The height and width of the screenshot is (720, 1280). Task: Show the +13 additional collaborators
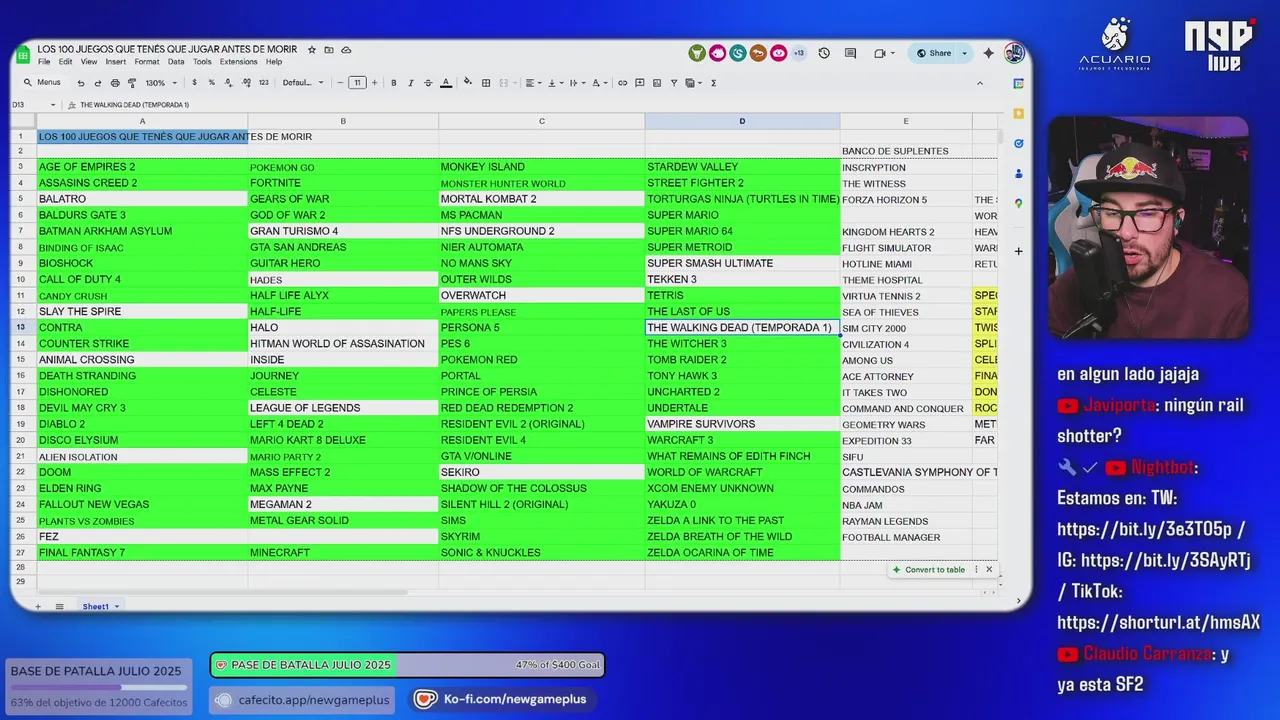799,53
